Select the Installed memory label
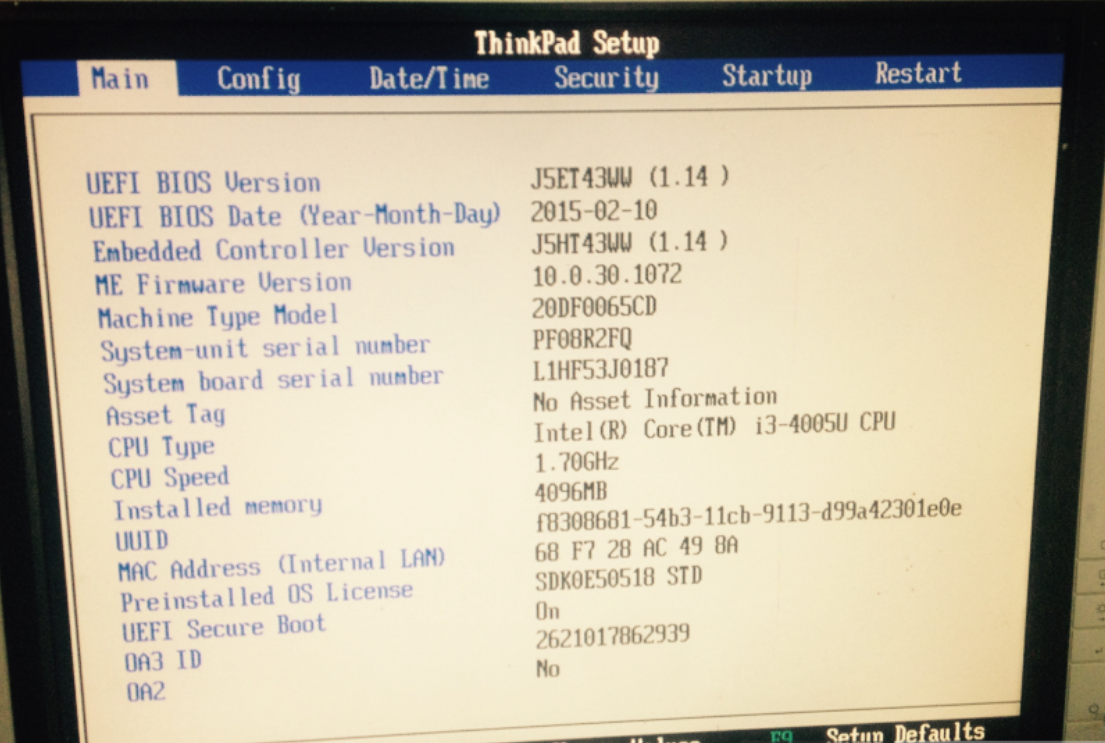This screenshot has width=1105, height=743. (218, 508)
